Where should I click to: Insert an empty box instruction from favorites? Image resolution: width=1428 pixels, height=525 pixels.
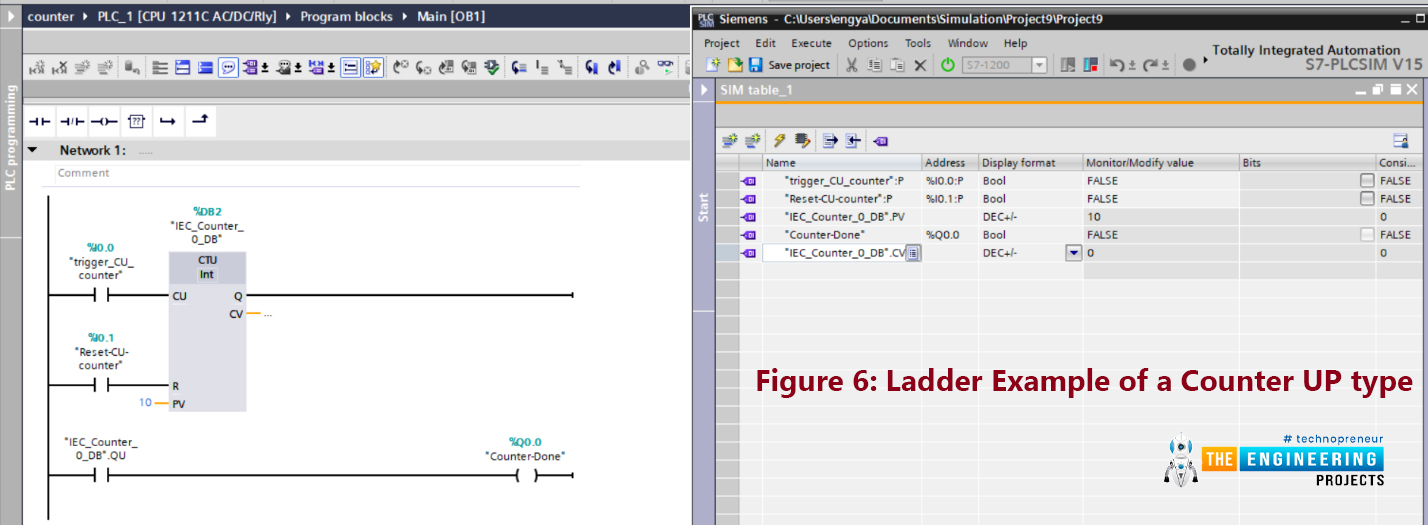coord(136,121)
